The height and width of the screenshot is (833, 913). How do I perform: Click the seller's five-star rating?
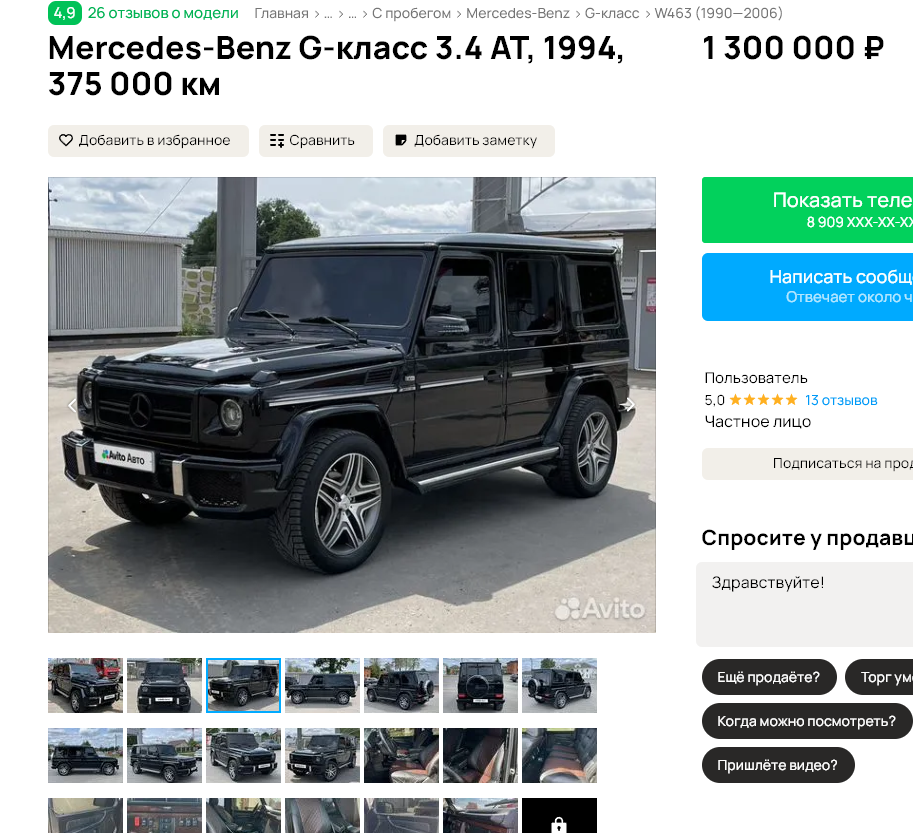pyautogui.click(x=763, y=400)
